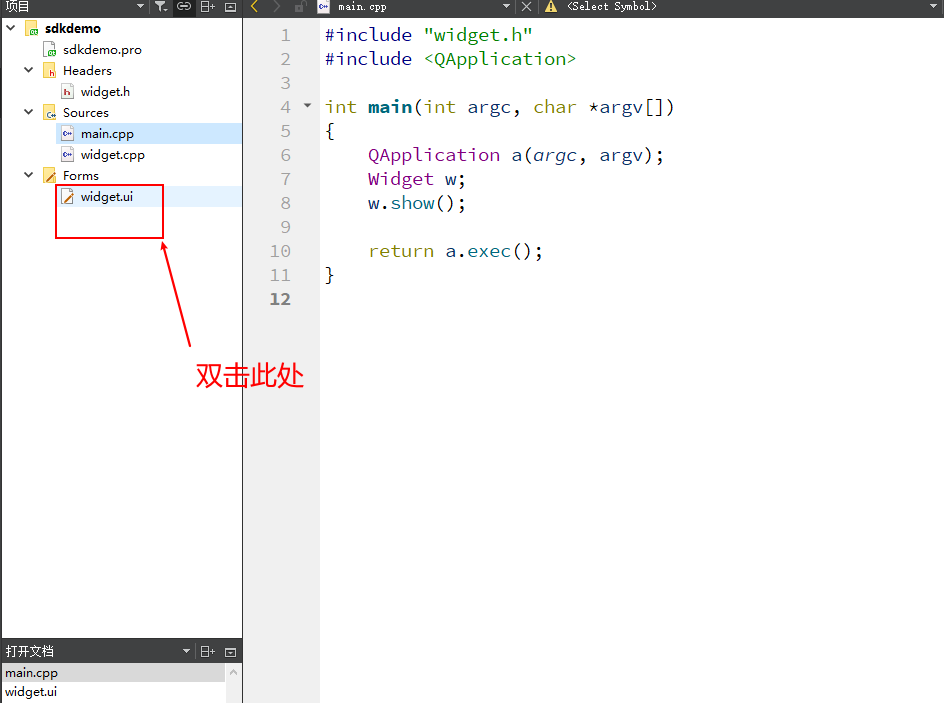Click the split icon in Open Documents panel

[207, 651]
